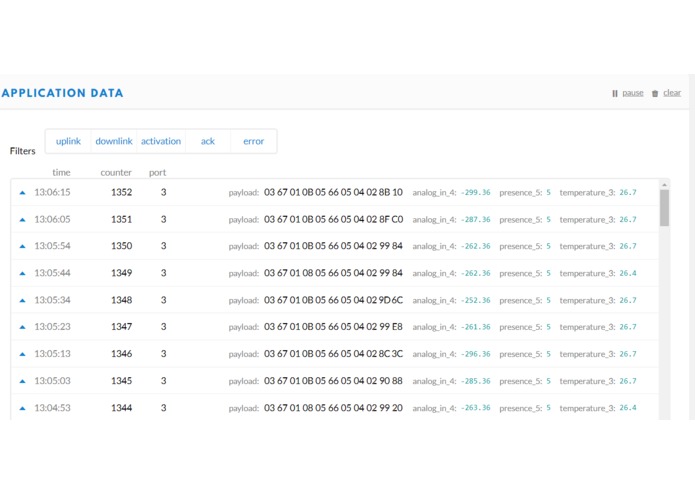
Task: Select timestamp 13:04:53
Action: [x=52, y=408]
